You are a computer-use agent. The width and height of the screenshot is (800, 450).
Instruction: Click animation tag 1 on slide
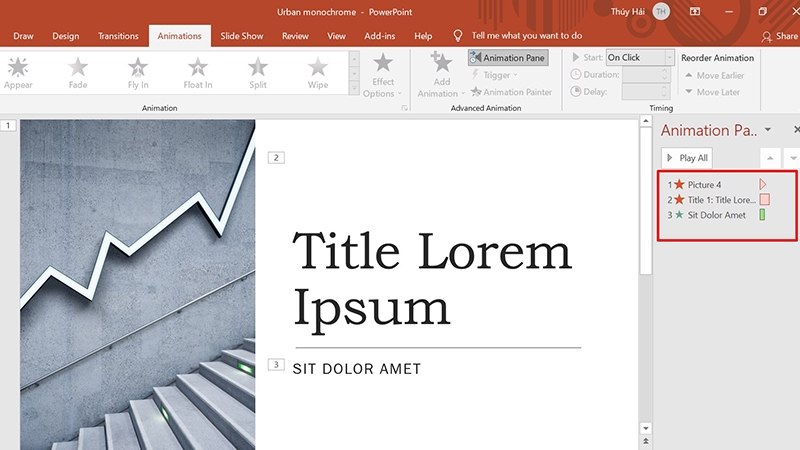8,126
